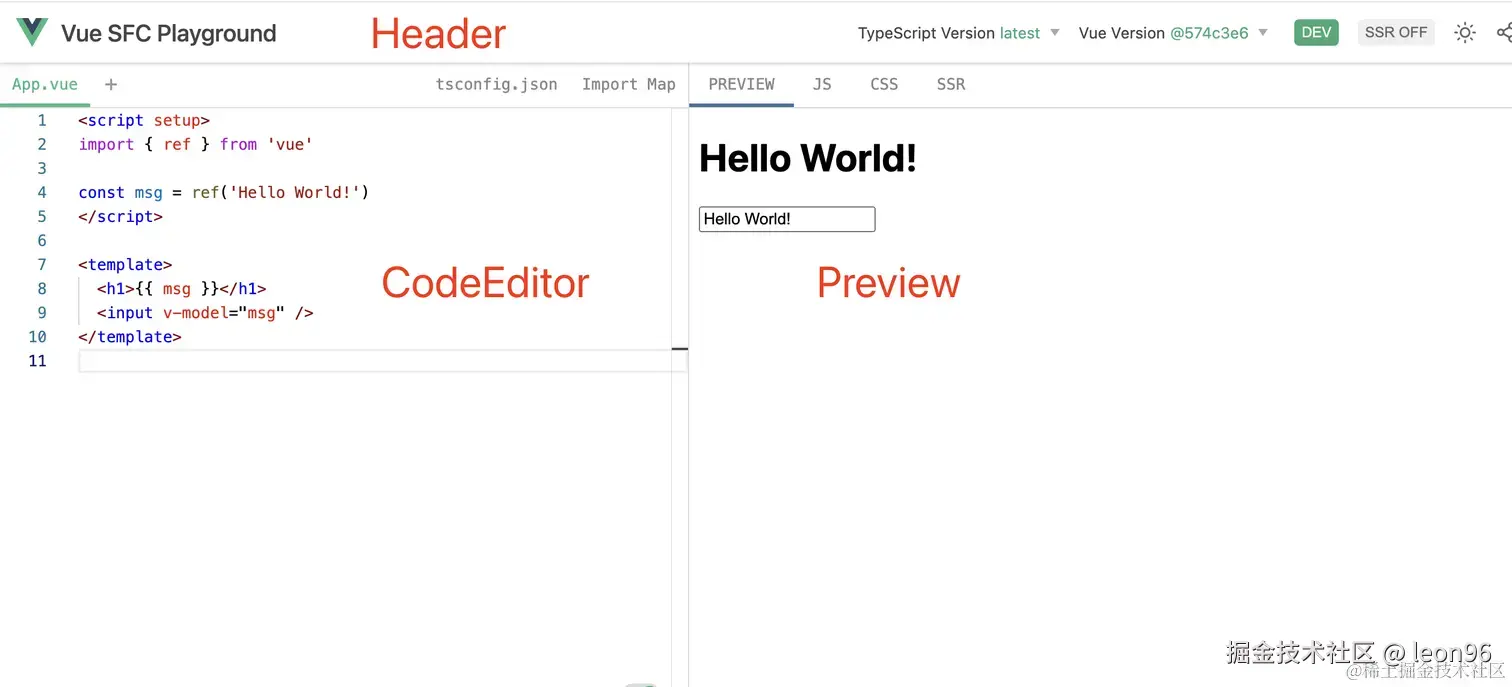Viewport: 1512px width, 687px height.
Task: Click the share icon in the header
Action: (x=1504, y=33)
